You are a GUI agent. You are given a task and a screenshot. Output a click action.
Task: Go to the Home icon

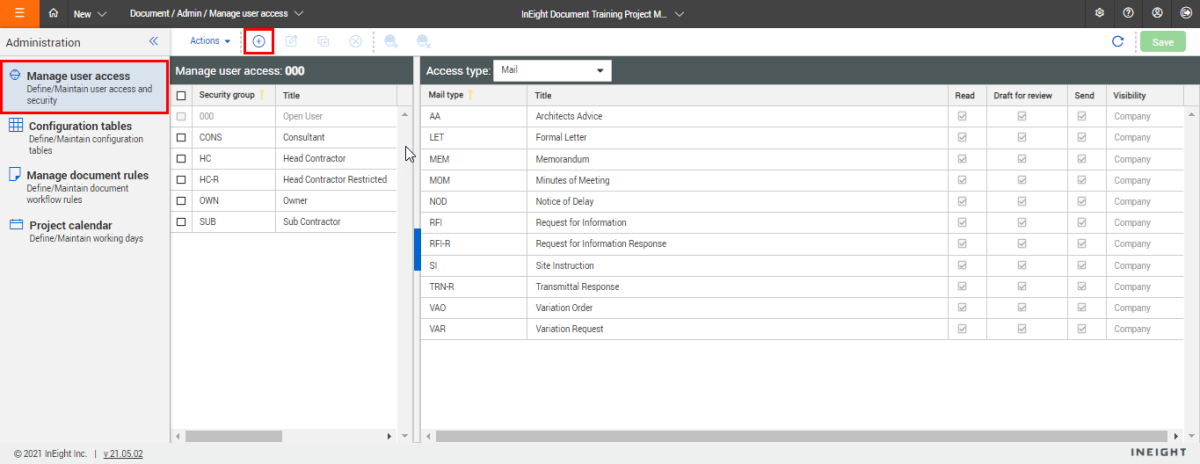(x=54, y=14)
